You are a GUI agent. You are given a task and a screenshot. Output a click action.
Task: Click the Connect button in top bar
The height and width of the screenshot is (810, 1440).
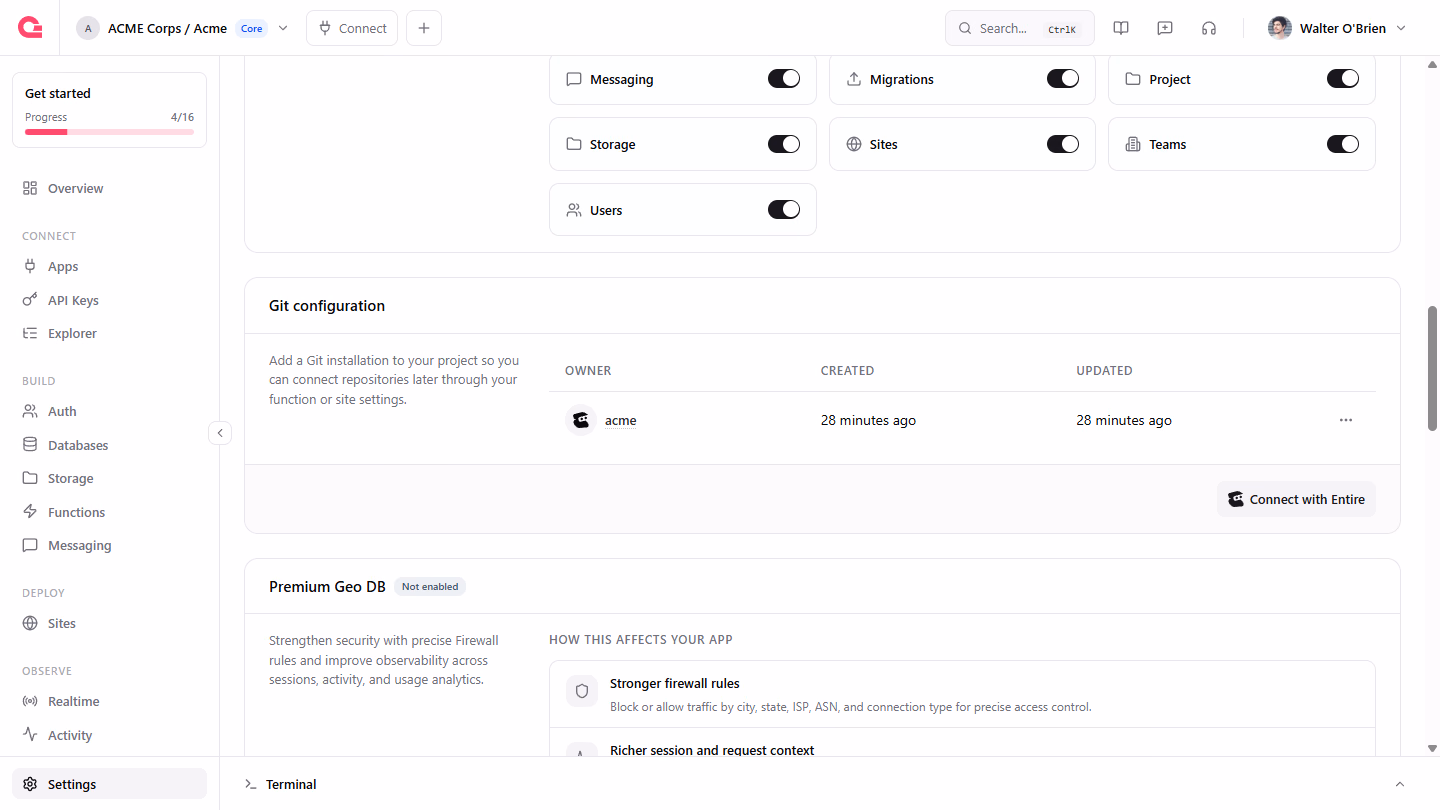(352, 28)
